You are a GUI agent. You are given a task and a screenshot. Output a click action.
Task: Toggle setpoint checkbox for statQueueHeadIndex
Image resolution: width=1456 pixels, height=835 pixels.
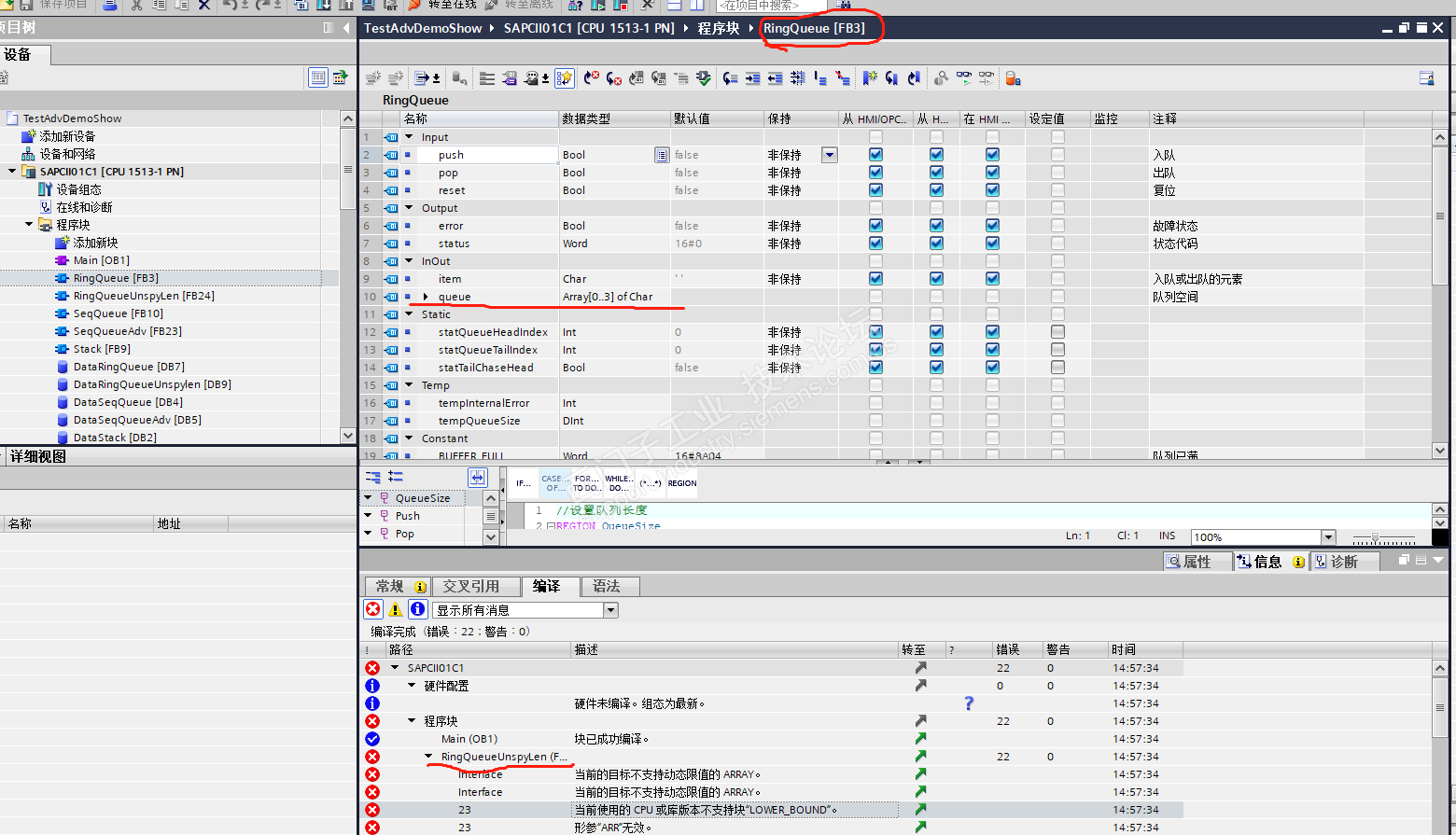tap(1057, 332)
